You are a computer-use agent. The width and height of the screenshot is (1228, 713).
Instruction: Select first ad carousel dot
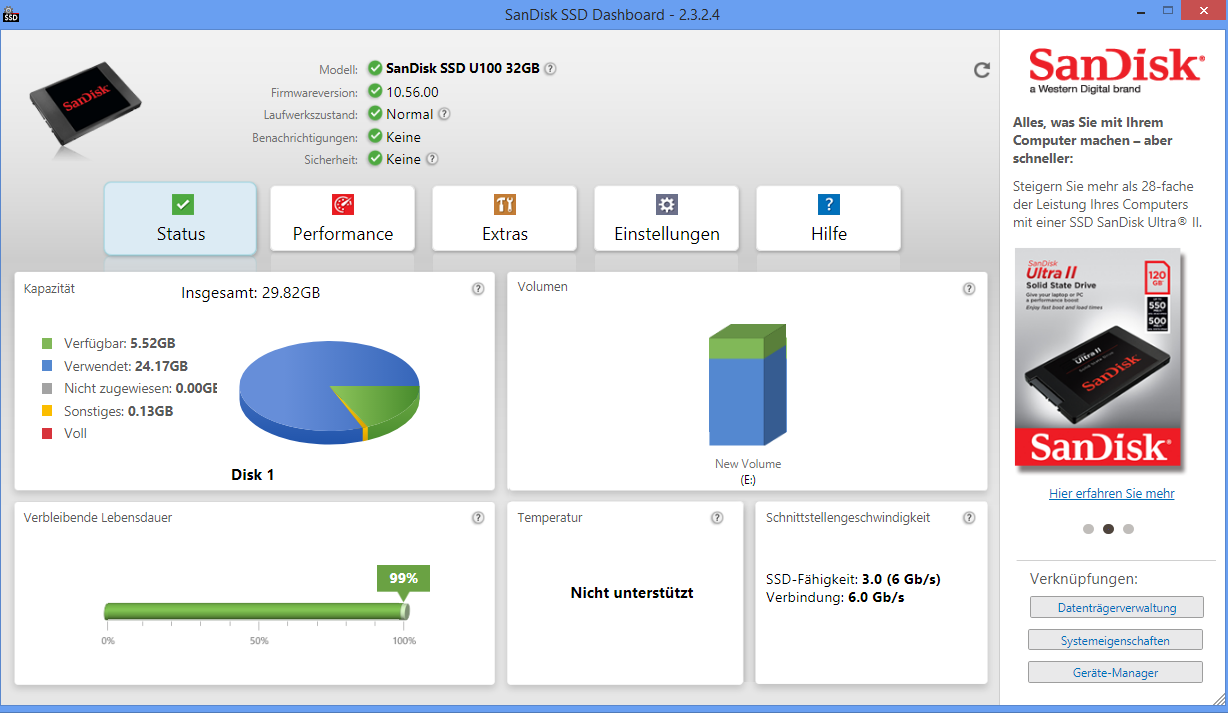(1089, 529)
